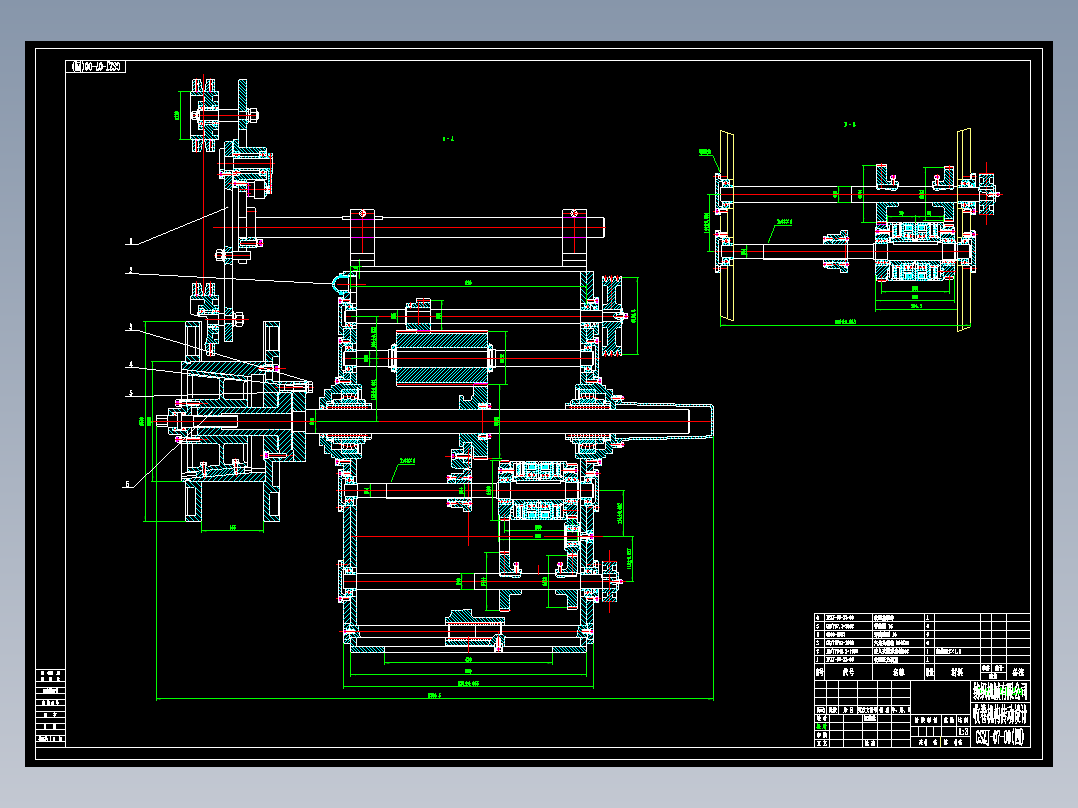Viewport: 1078px width, 808px height.
Task: Select the drawing title cell above the drawing number
Action: tap(1000, 714)
